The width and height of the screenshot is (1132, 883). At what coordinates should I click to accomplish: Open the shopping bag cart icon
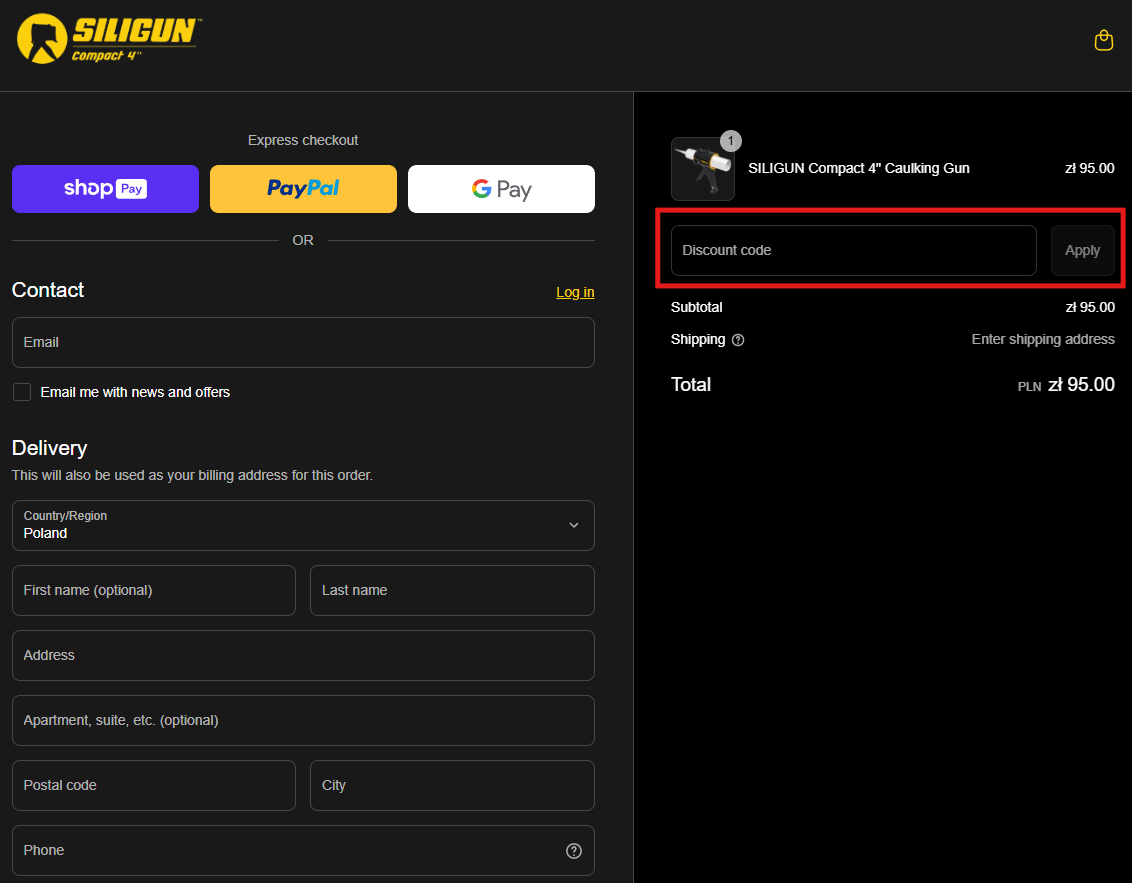pos(1103,40)
